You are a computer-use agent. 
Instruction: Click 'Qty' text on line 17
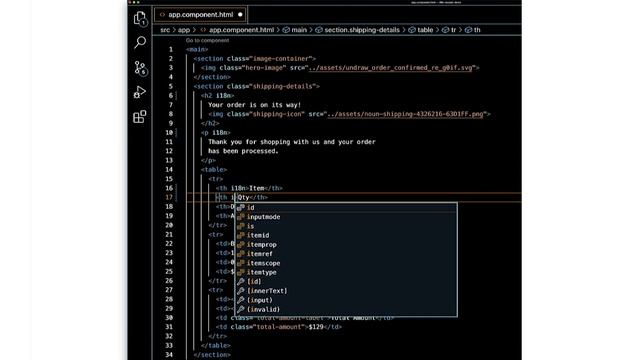(244, 198)
